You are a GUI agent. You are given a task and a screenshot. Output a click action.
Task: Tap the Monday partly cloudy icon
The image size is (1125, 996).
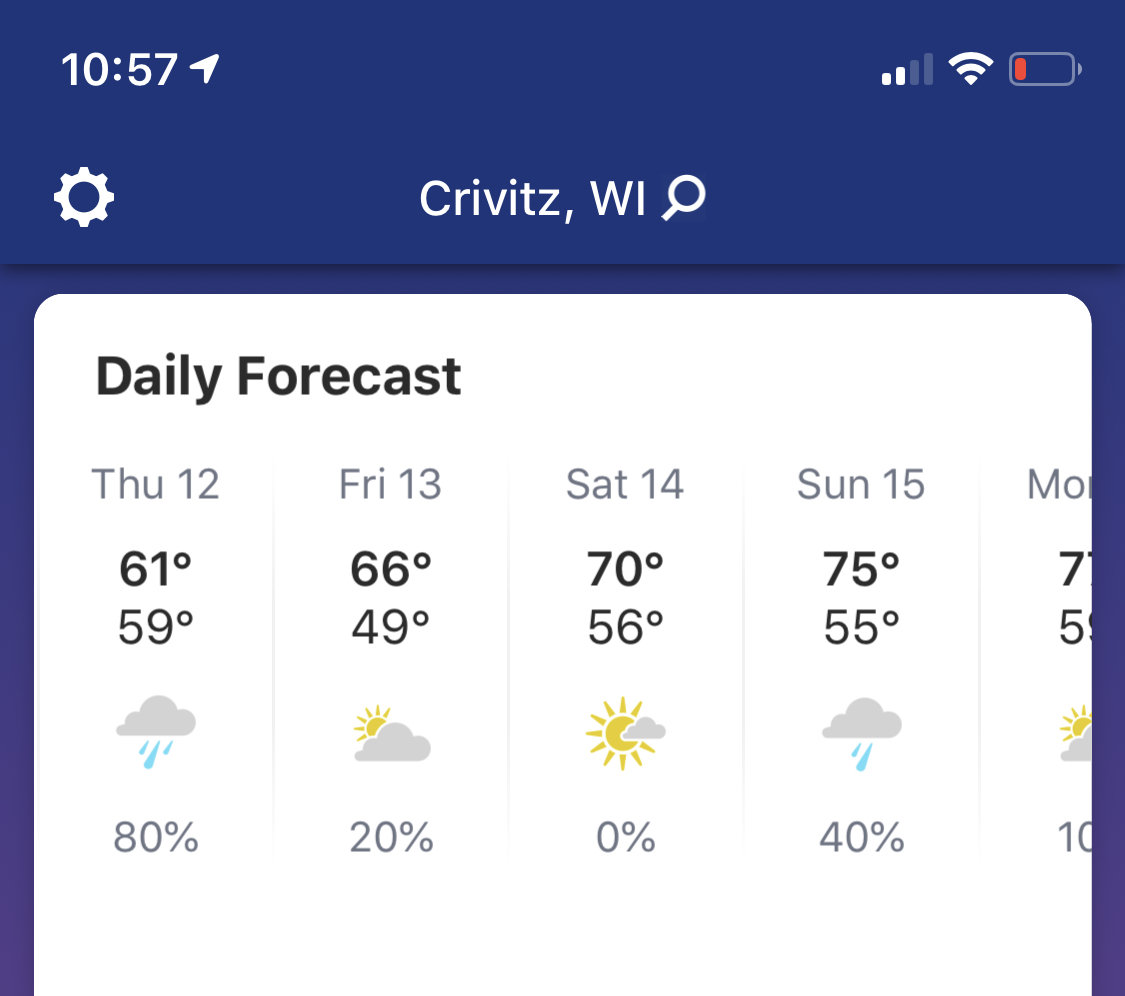(x=1076, y=733)
